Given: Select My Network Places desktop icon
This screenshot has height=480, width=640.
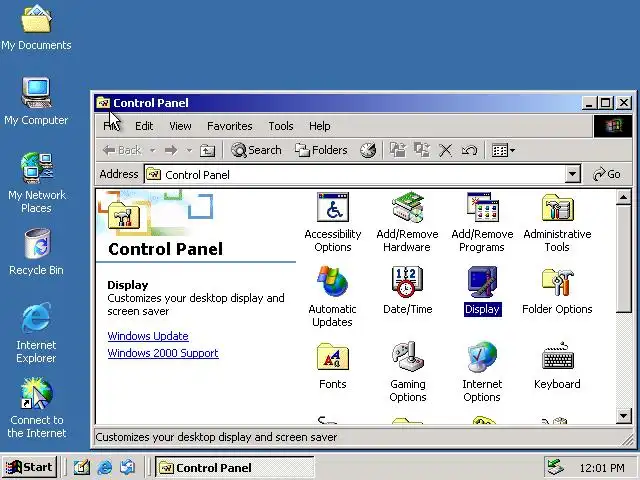Looking at the screenshot, I should coord(36,182).
